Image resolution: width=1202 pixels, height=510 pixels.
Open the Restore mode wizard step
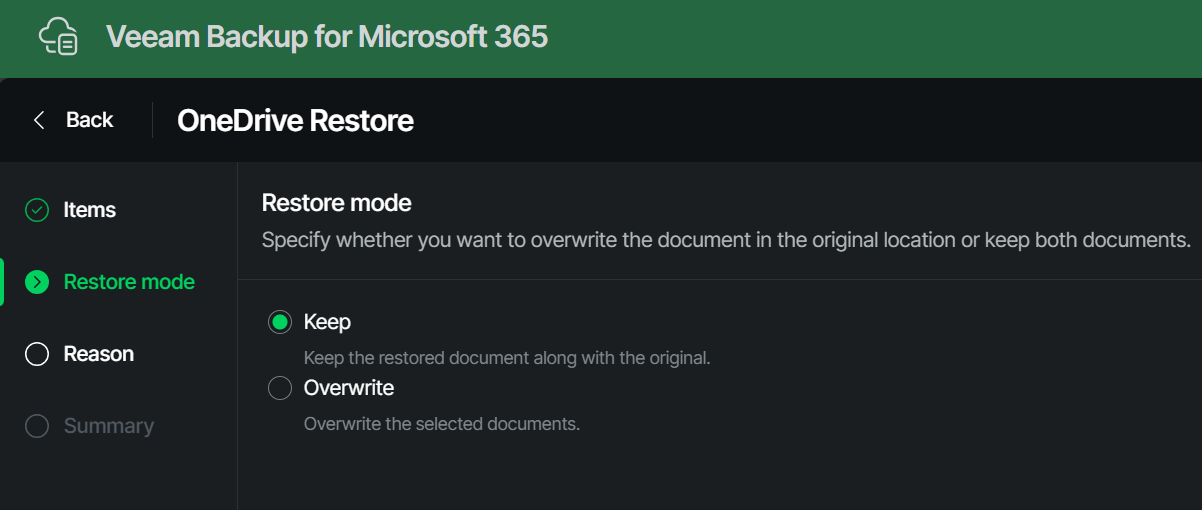[129, 282]
